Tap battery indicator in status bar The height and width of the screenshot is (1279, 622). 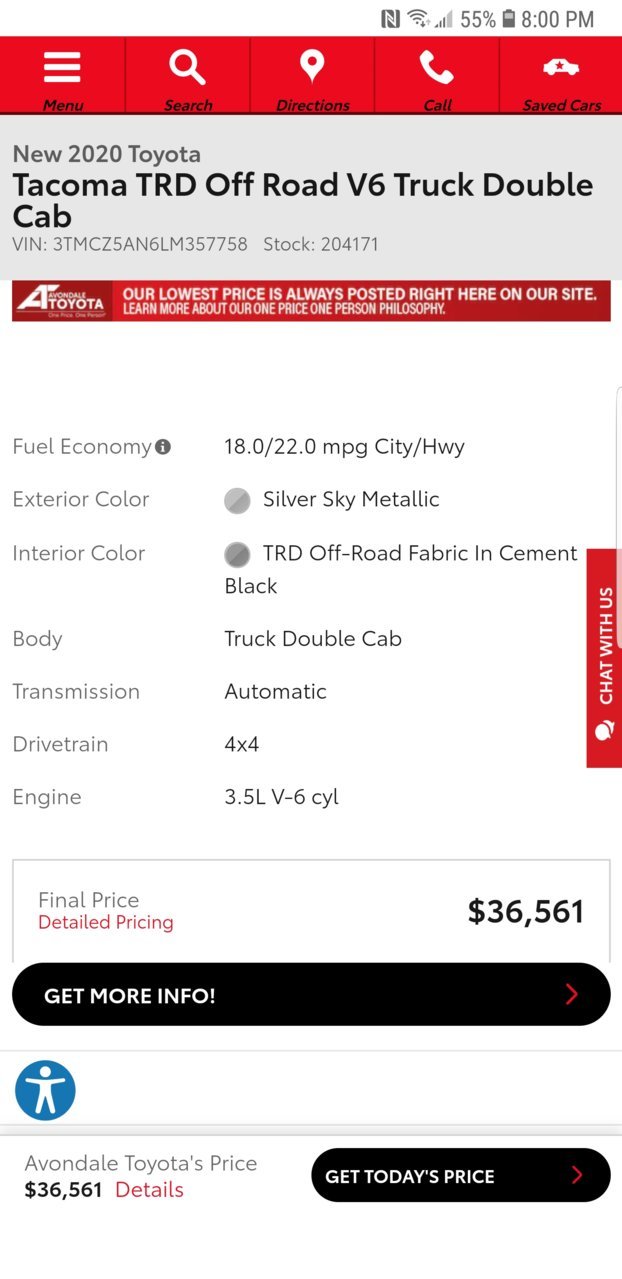tap(509, 19)
